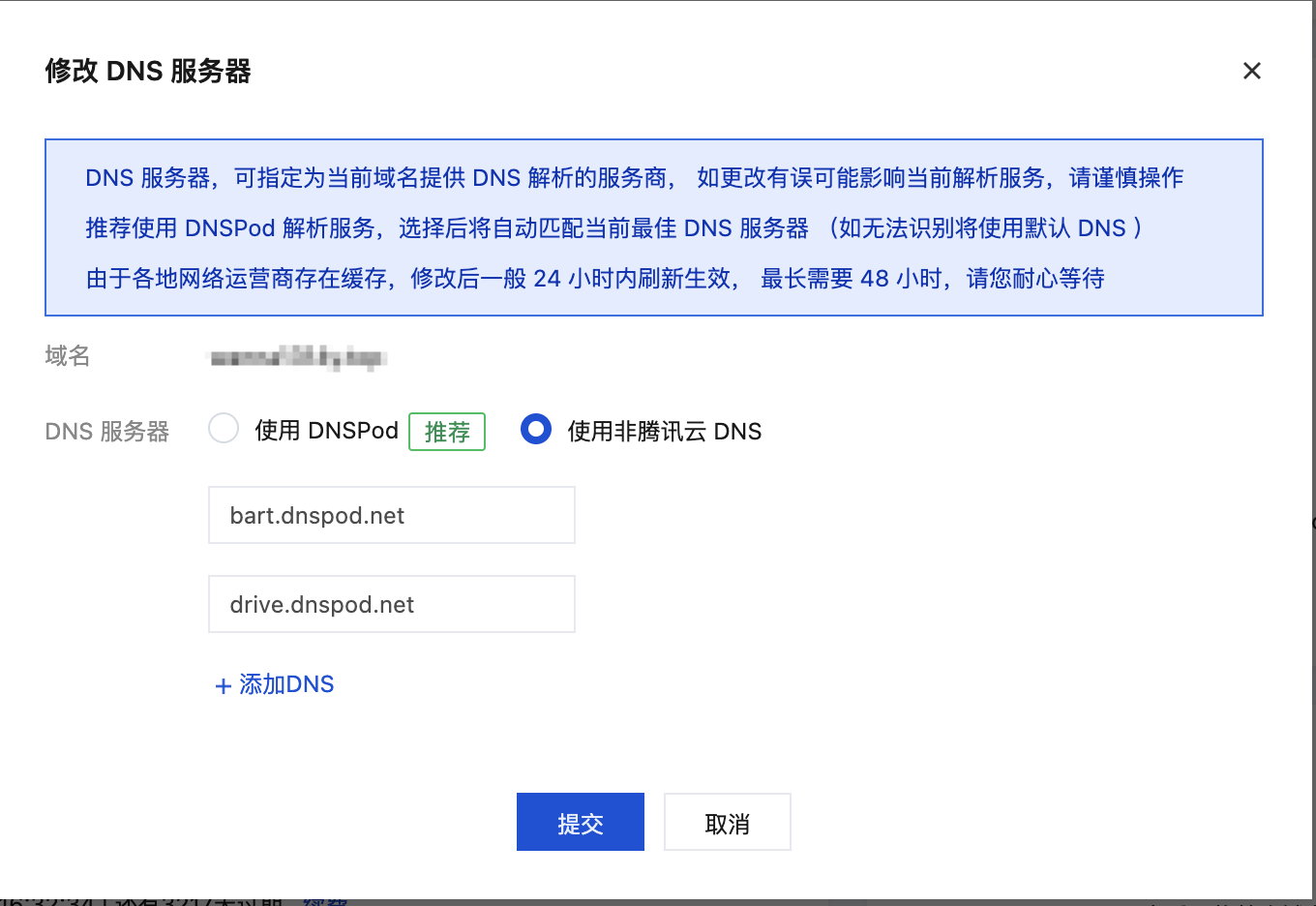
Task: Click the partially hidden blue link below dialog
Action: tap(325, 901)
